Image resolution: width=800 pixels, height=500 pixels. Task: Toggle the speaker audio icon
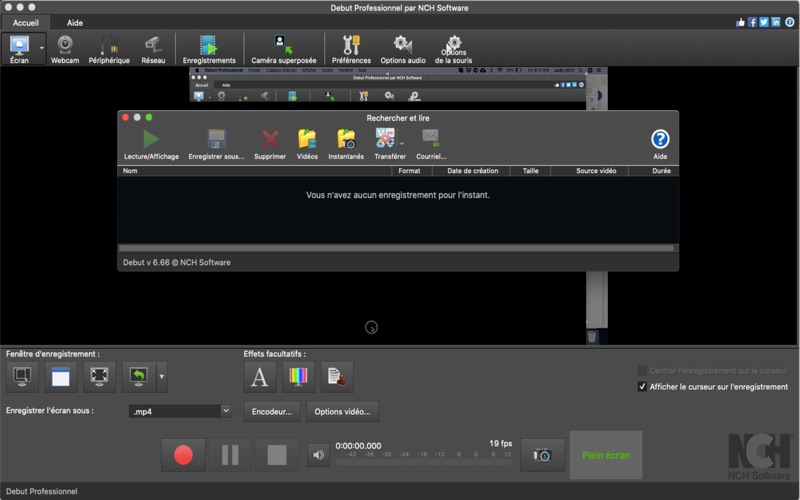pos(318,455)
